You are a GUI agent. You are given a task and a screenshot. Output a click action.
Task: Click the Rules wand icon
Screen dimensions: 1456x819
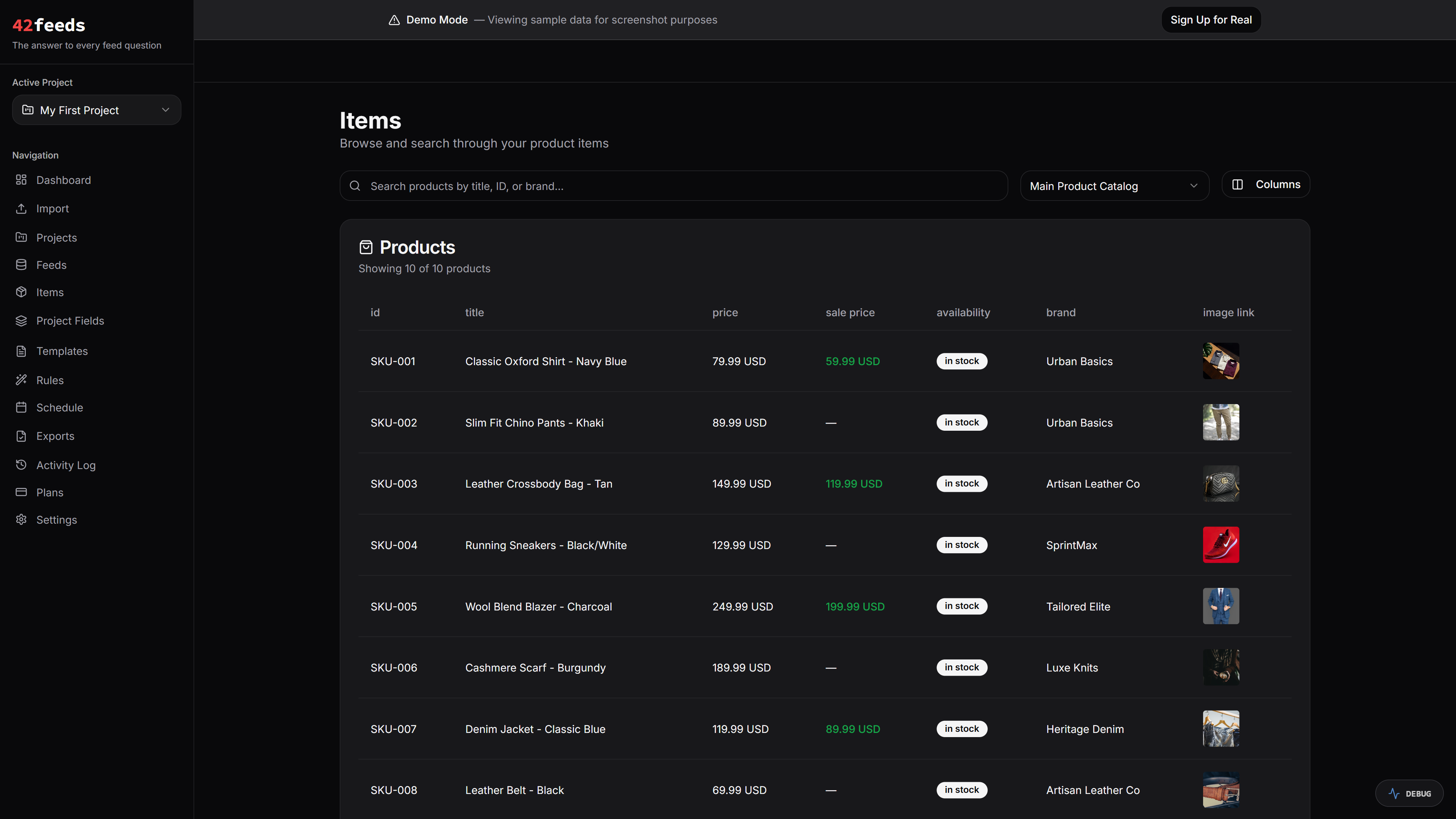(22, 380)
